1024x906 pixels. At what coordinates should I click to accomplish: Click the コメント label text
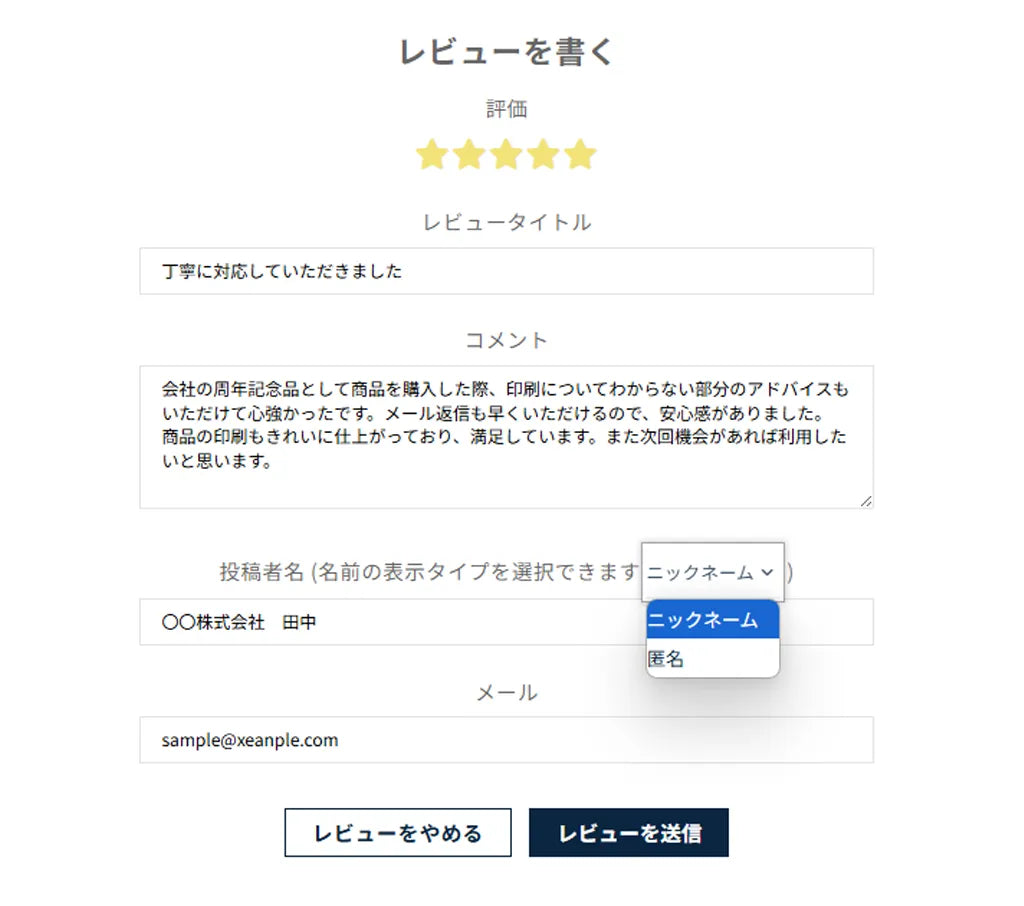coord(506,340)
